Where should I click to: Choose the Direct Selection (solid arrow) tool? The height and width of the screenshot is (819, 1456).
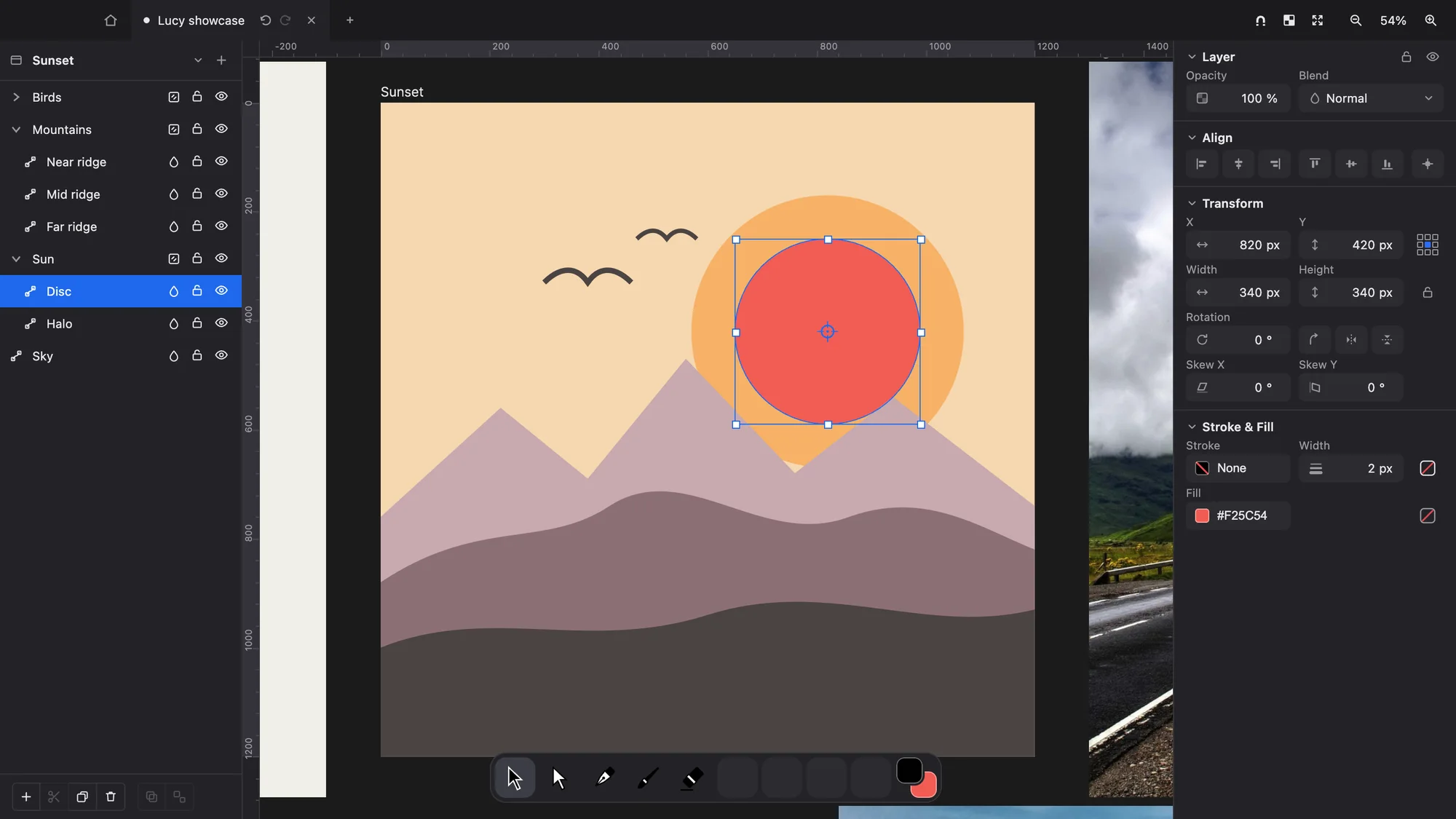[x=559, y=778]
